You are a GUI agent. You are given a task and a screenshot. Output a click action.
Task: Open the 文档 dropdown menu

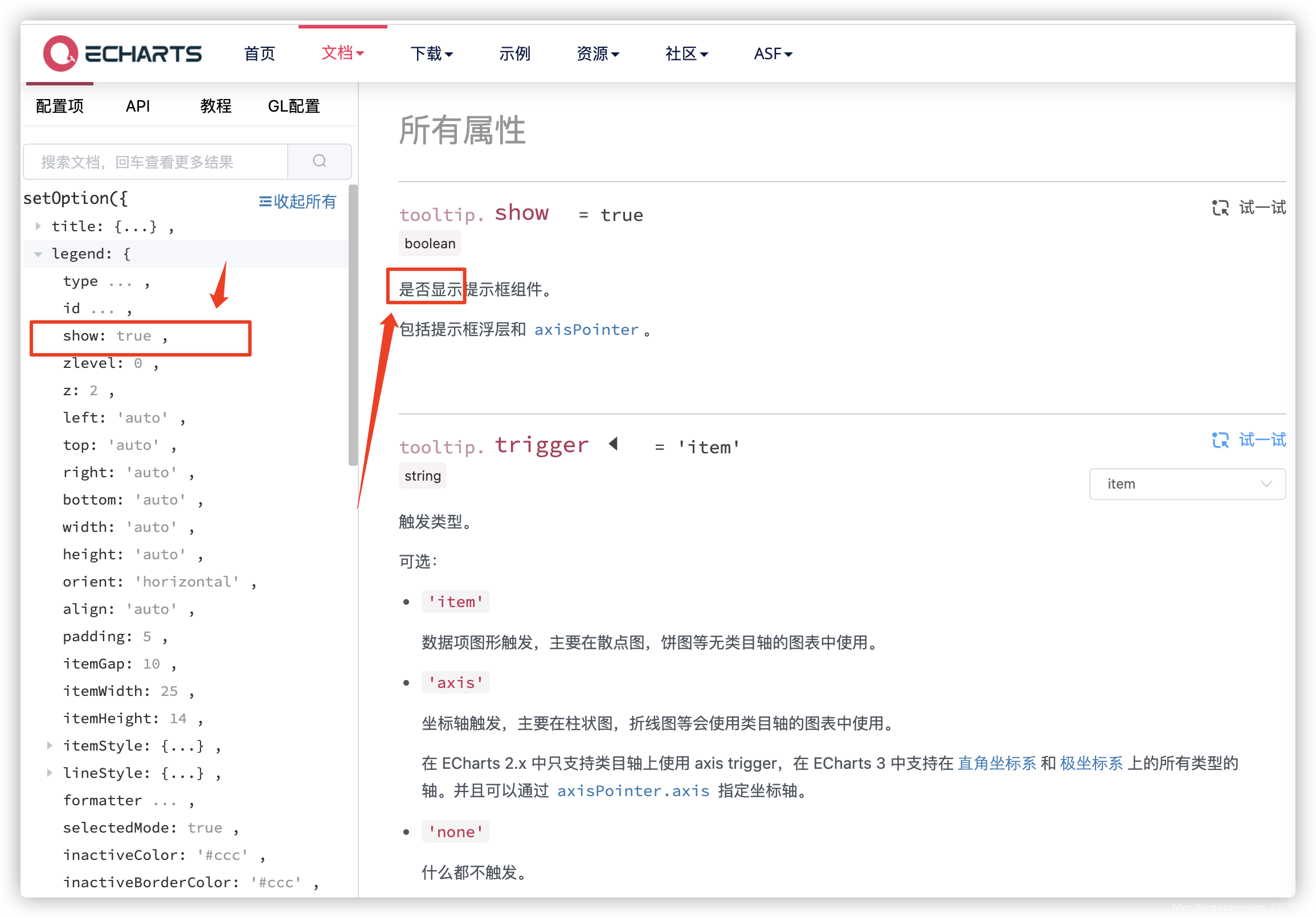[x=343, y=54]
